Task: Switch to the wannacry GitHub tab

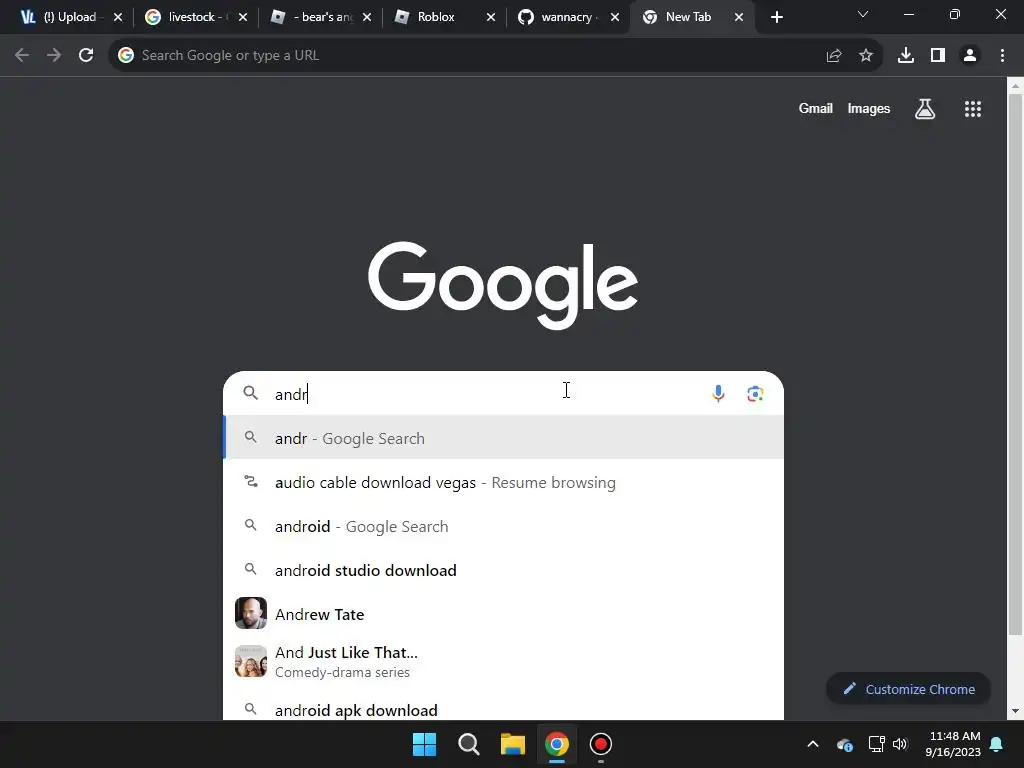Action: tap(565, 17)
